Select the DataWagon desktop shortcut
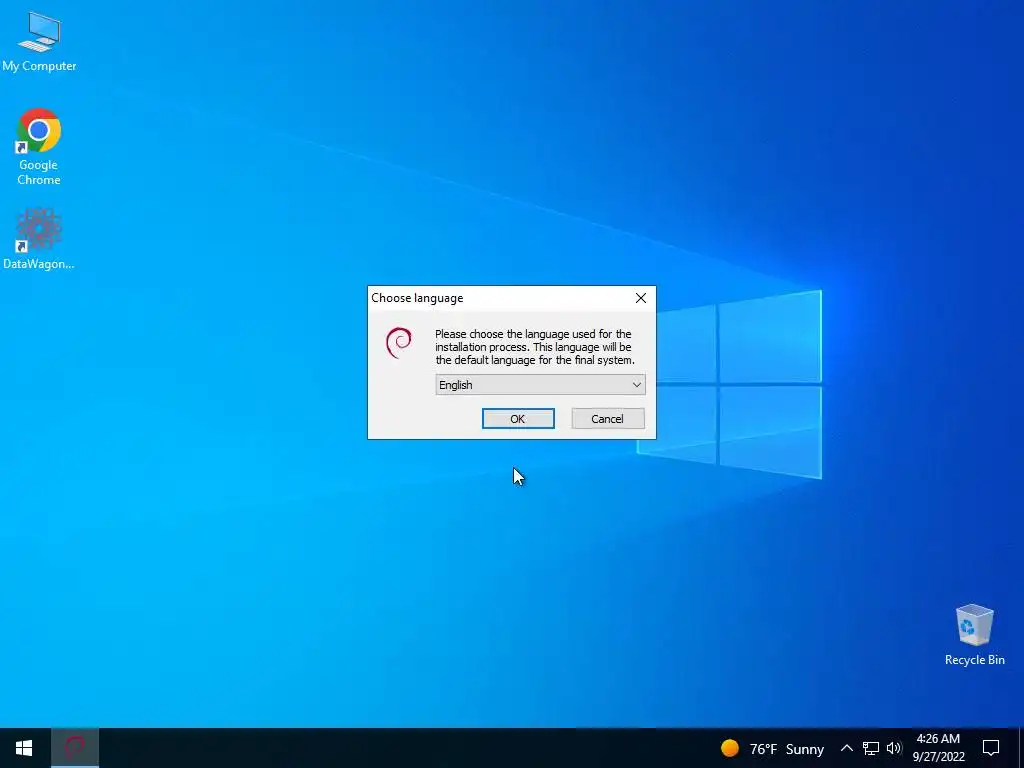 pyautogui.click(x=39, y=238)
